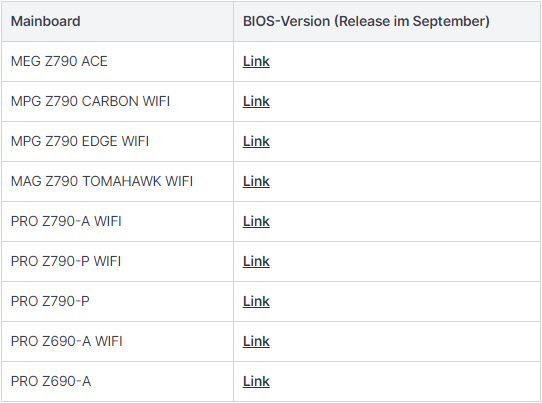Select the BIOS-Version column header

point(366,21)
